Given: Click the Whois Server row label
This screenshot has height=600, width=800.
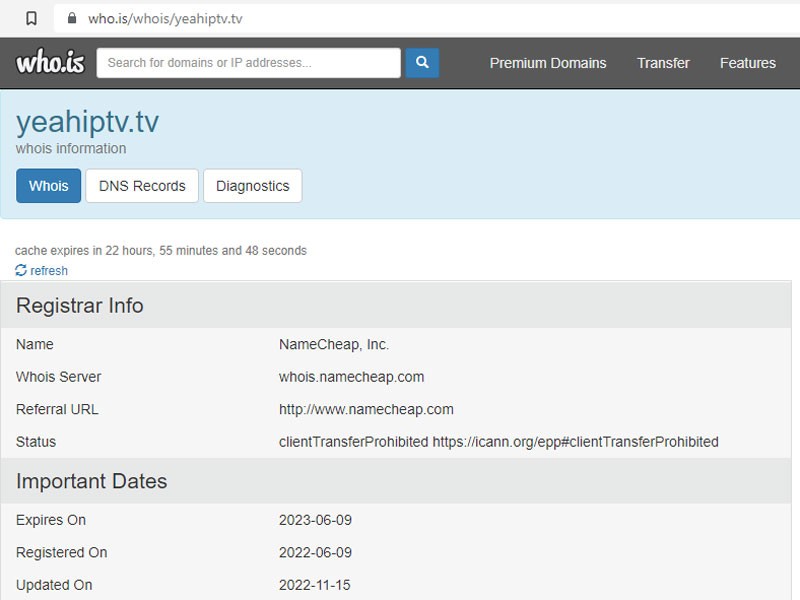Looking at the screenshot, I should 59,377.
